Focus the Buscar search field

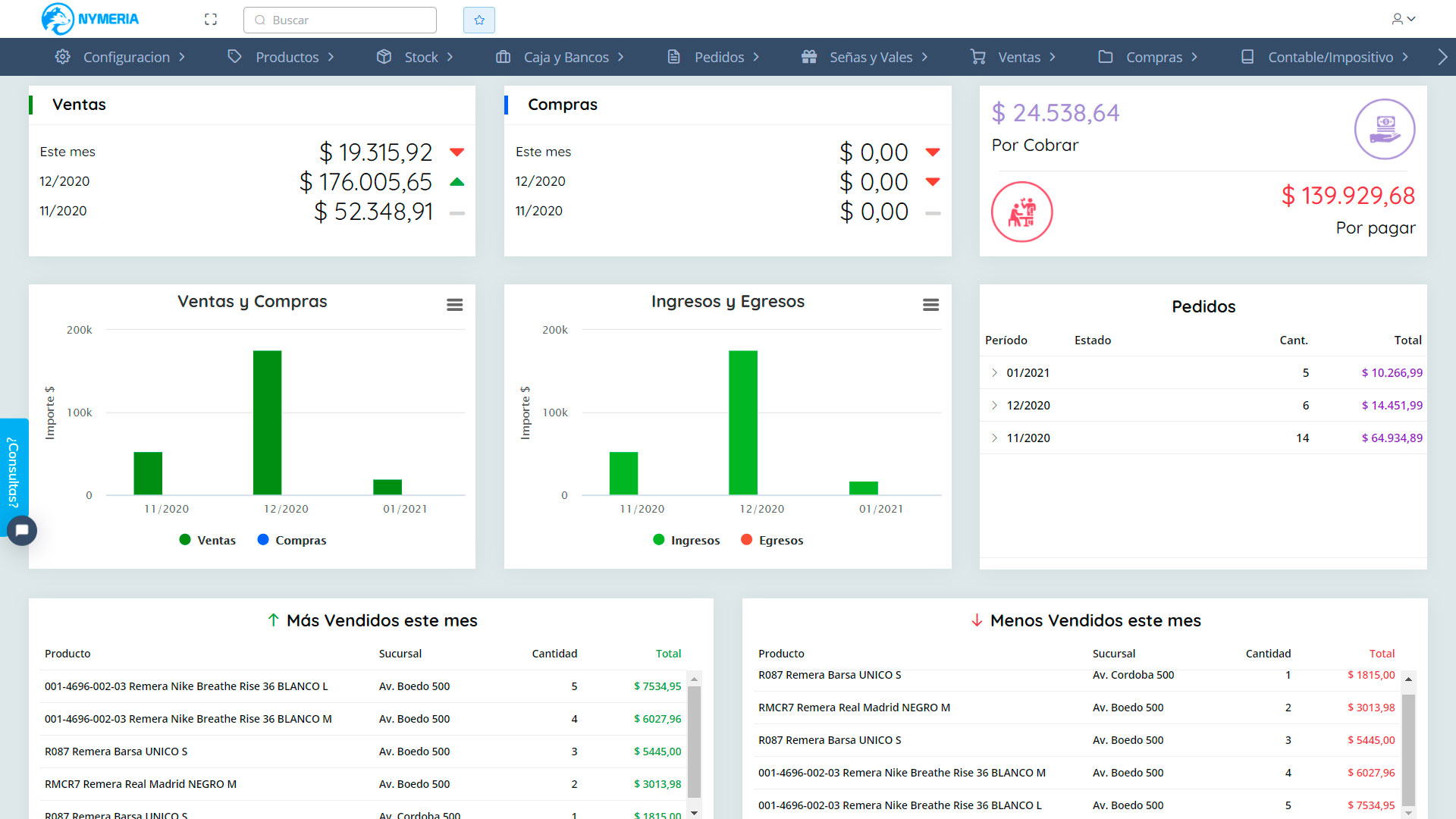(340, 20)
